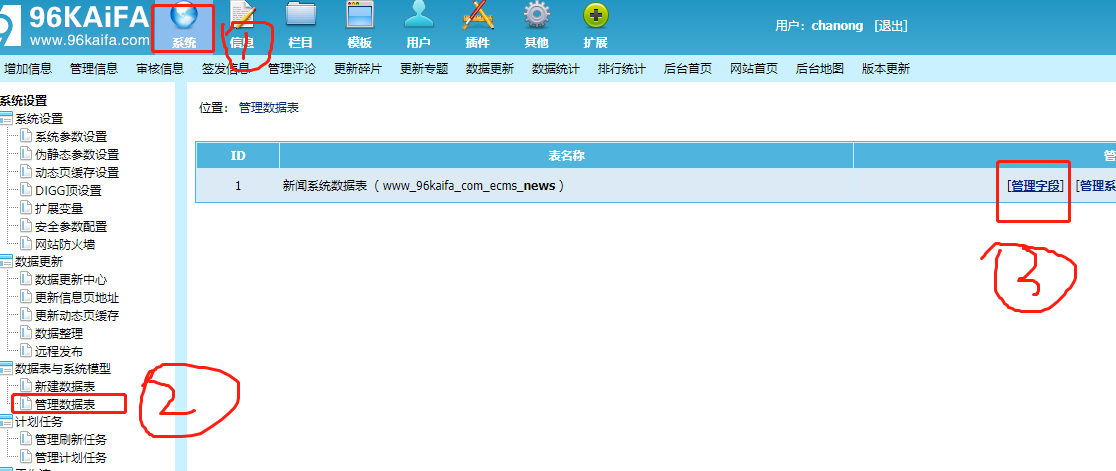Collapse the 数据表与系统模型 tree group
The height and width of the screenshot is (471, 1116).
pos(6,369)
